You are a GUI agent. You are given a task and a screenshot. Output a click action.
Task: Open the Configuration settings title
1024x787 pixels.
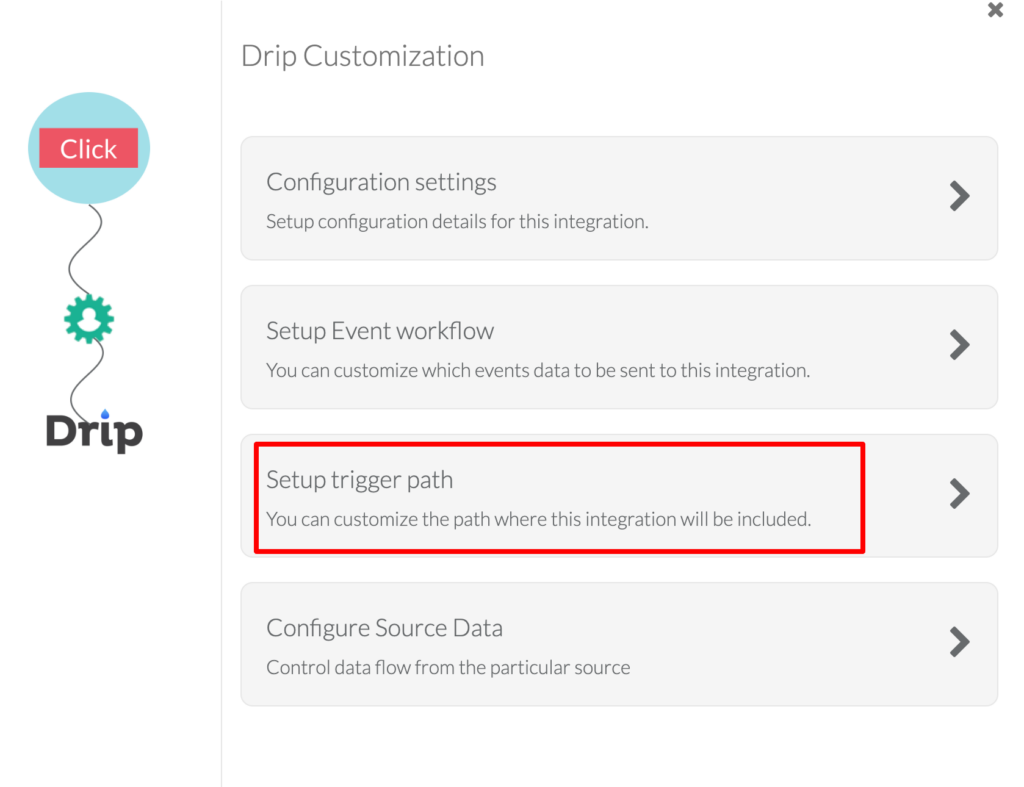click(x=381, y=182)
